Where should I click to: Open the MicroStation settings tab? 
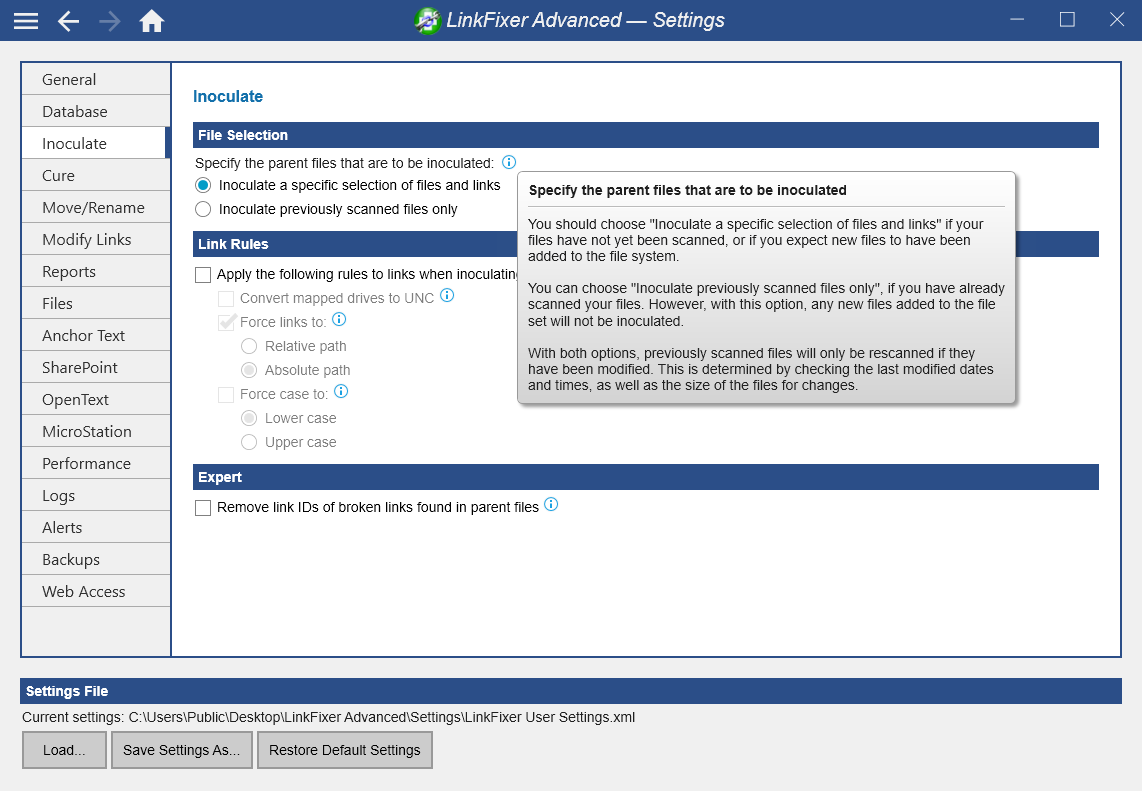pos(96,432)
